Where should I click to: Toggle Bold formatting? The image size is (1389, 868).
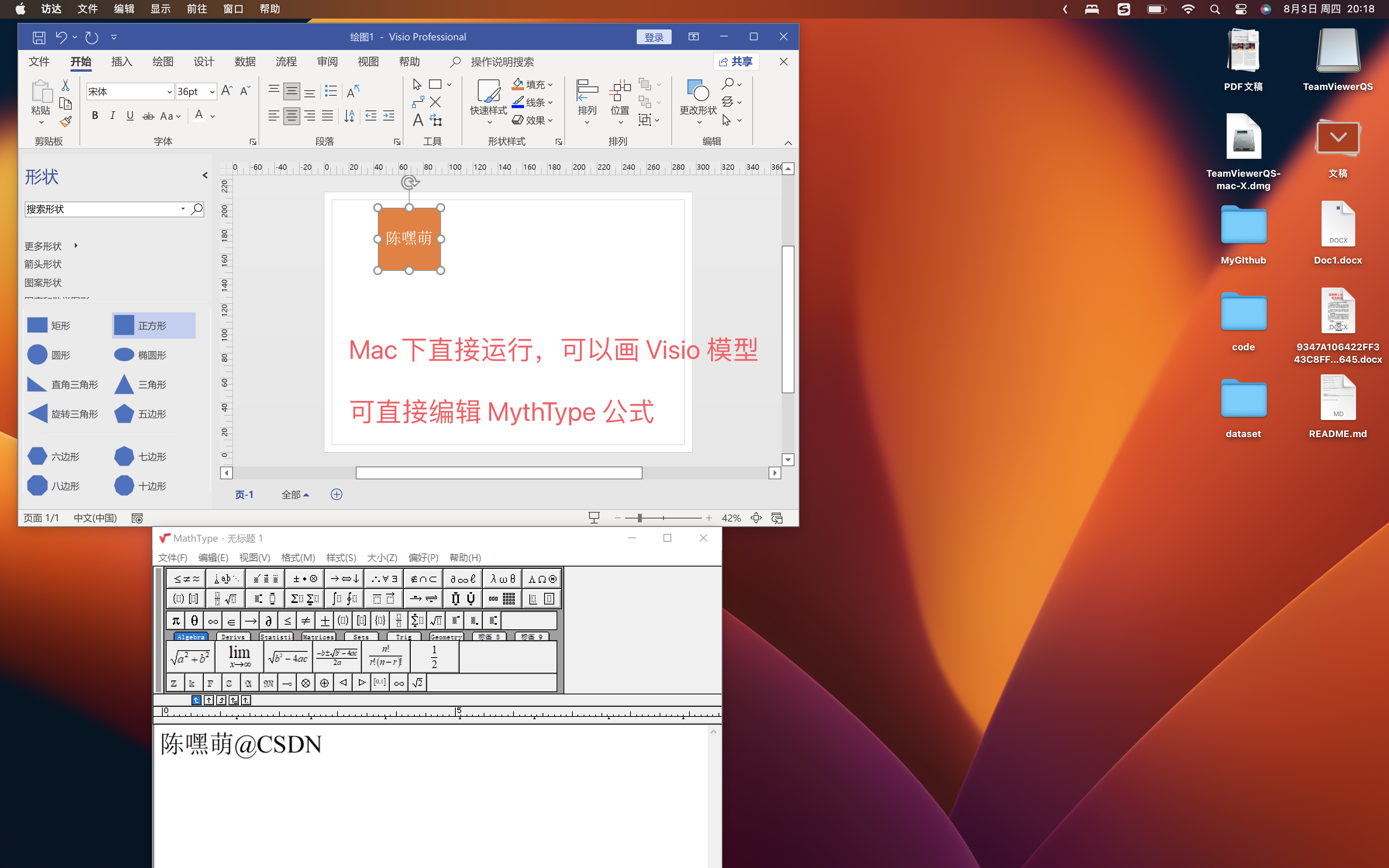[95, 115]
